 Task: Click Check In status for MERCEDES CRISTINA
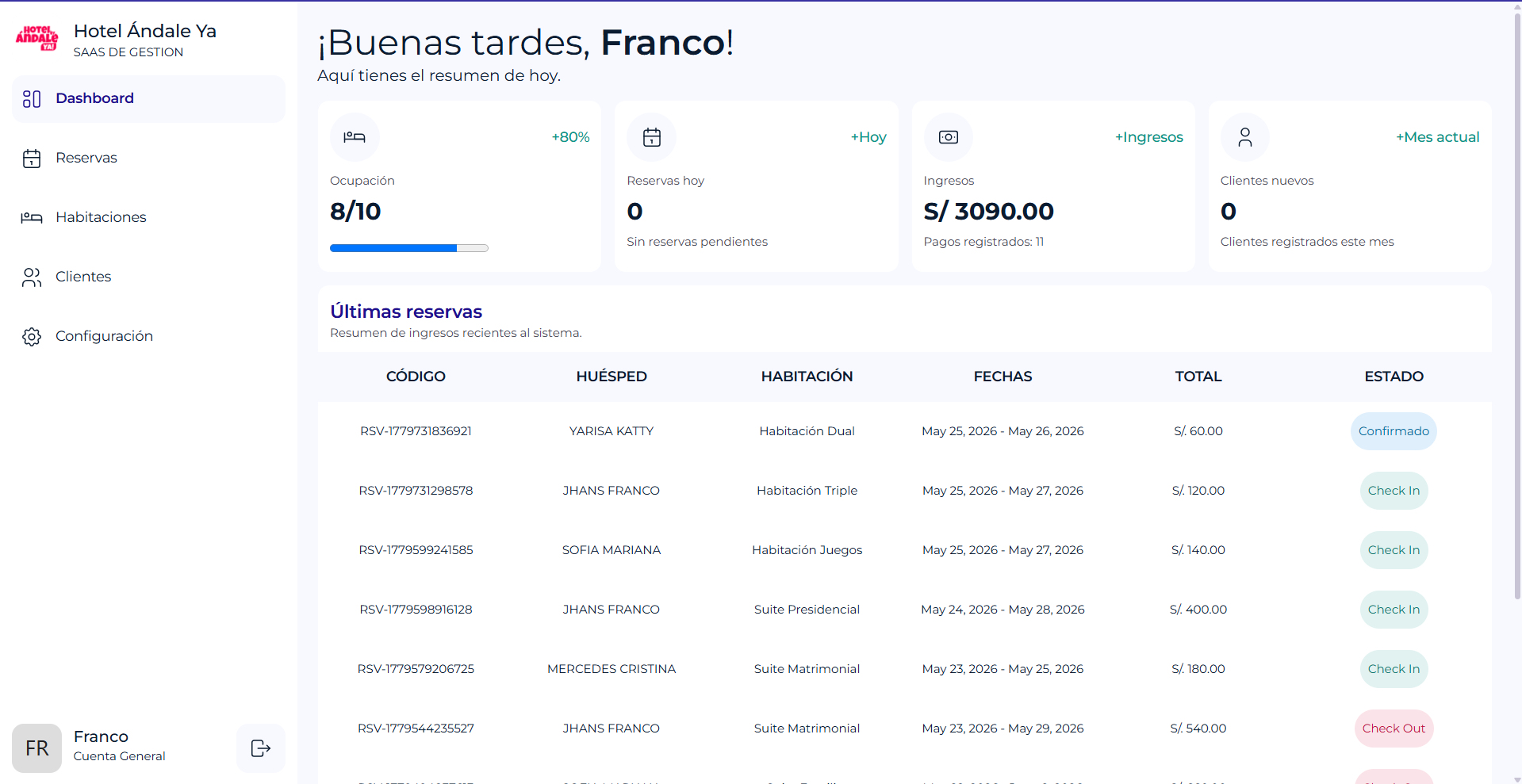coord(1394,669)
